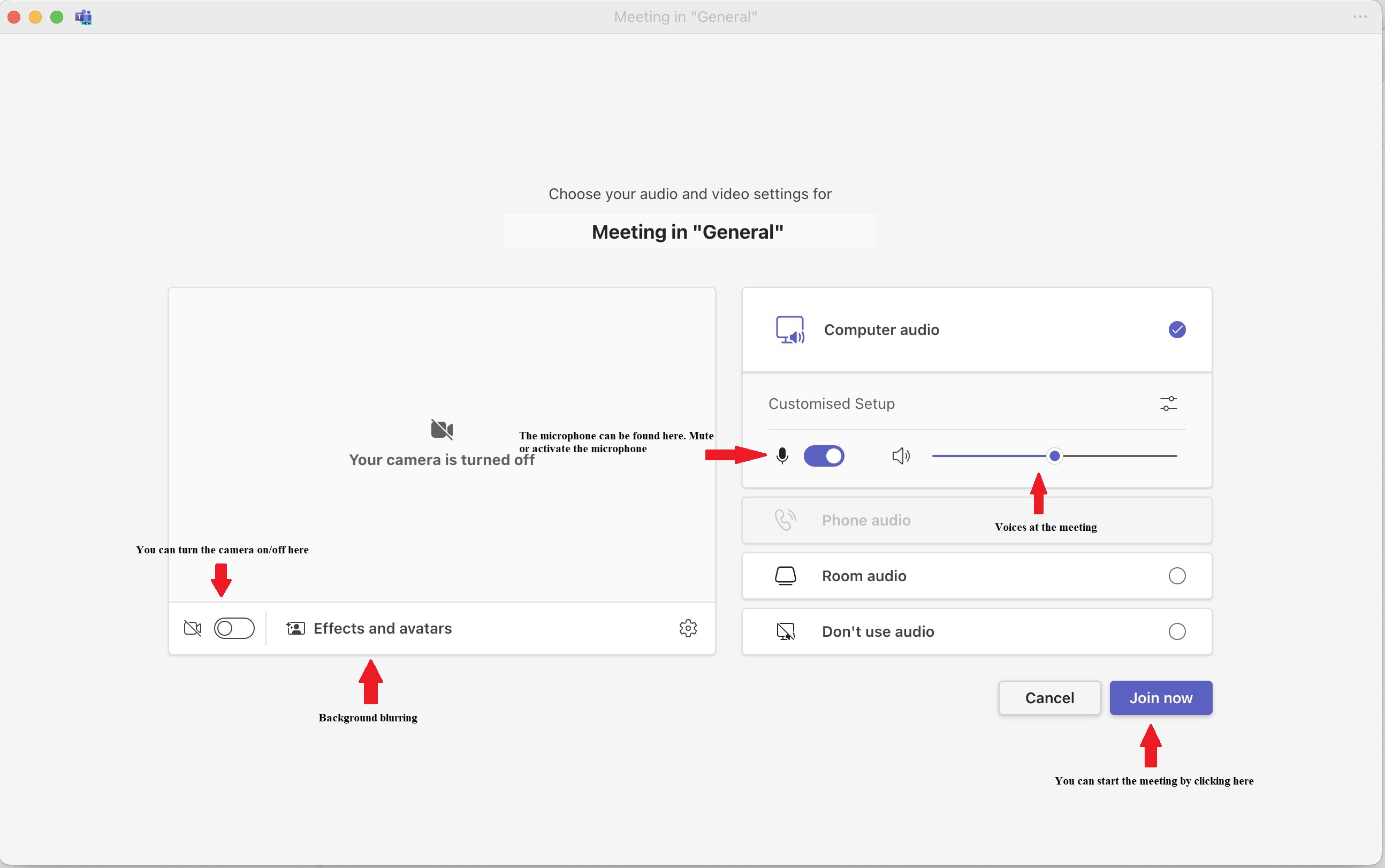
Task: Click the microphone icon
Action: [x=782, y=456]
